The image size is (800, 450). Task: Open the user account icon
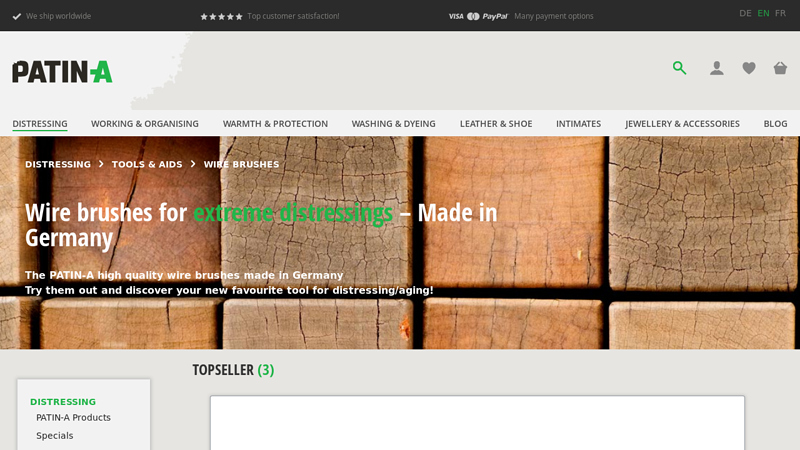(717, 68)
